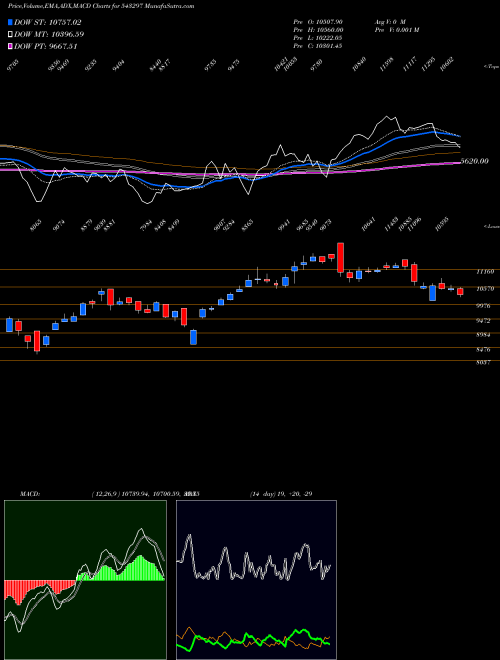
Task: Click the 10570 price level label
Action: tap(485, 289)
